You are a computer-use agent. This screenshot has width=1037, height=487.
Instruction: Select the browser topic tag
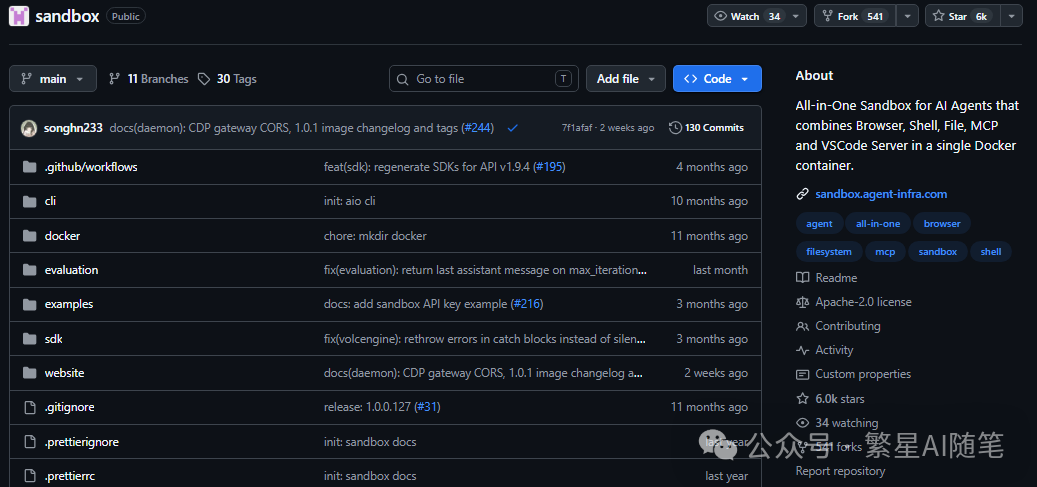pyautogui.click(x=942, y=224)
